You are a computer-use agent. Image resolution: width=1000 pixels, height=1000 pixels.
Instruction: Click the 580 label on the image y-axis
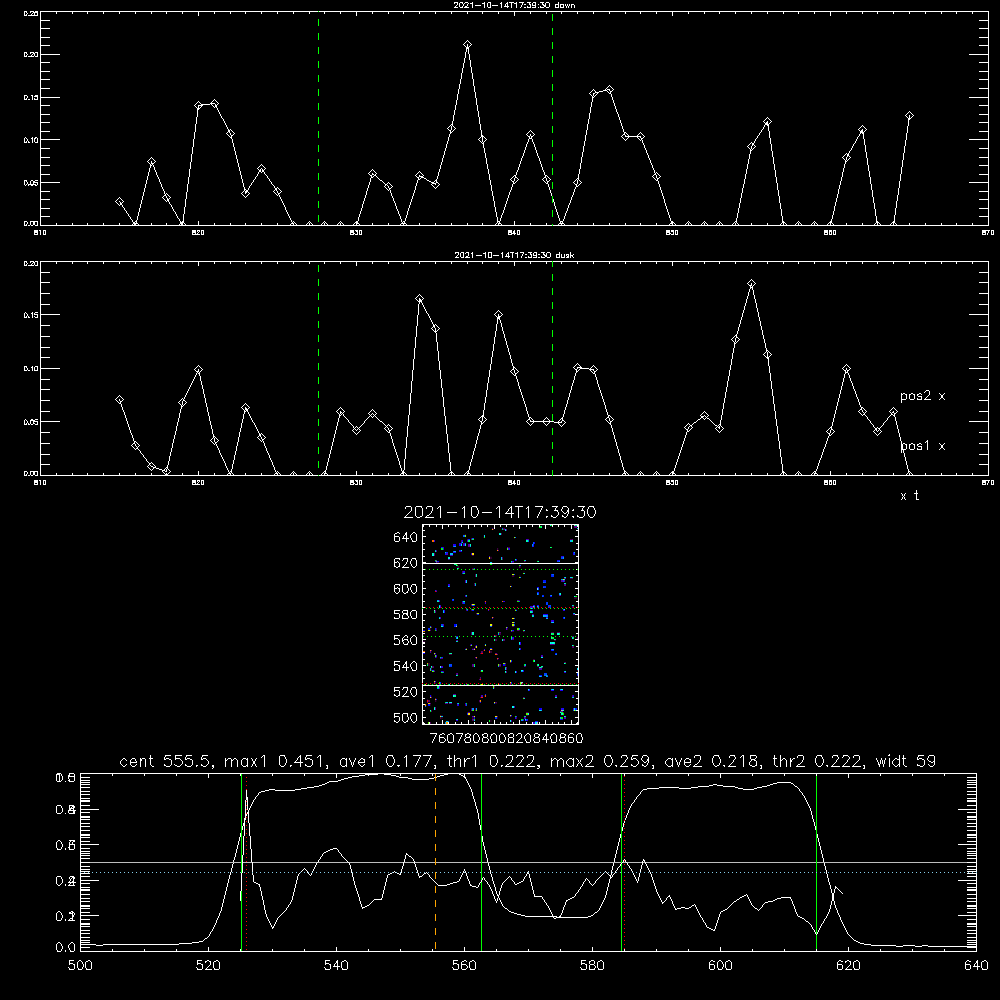coord(406,615)
